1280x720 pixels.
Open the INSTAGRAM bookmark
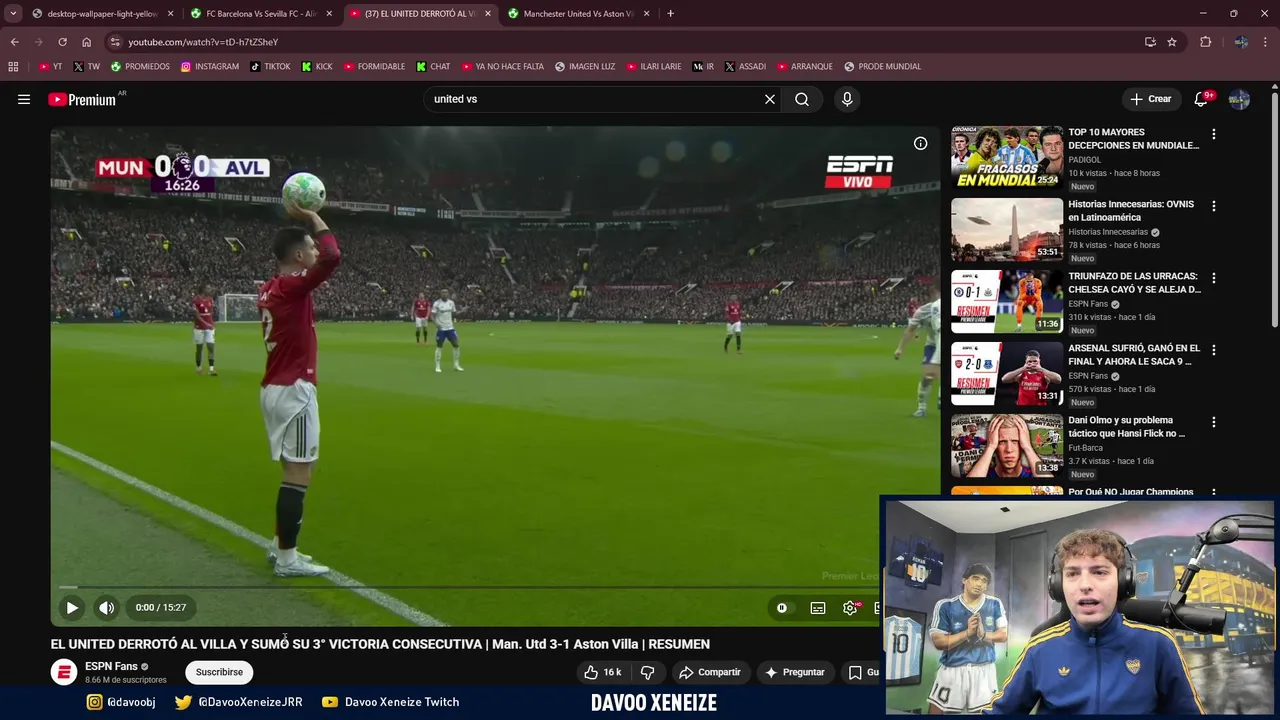tap(210, 67)
